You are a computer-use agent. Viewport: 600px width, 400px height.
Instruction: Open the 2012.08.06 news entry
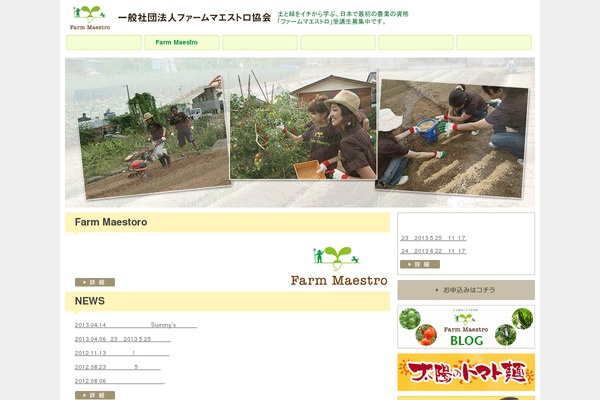pyautogui.click(x=119, y=381)
